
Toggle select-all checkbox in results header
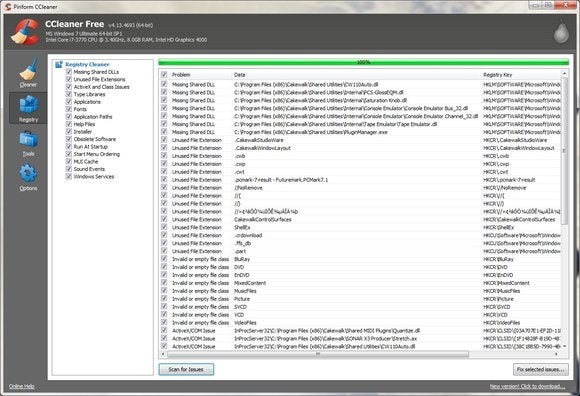tap(164, 74)
